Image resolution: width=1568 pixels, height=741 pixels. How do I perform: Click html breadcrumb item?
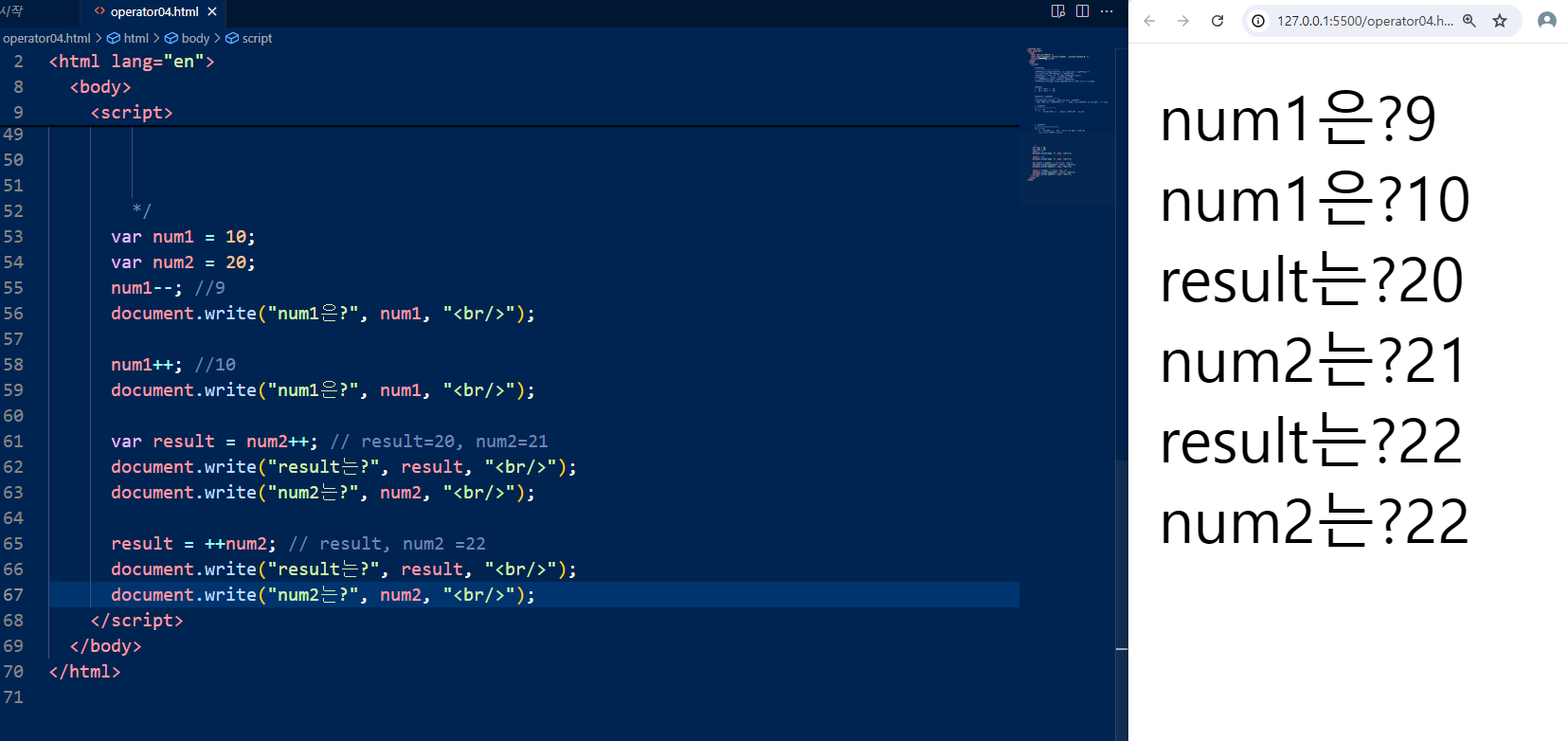[128, 38]
